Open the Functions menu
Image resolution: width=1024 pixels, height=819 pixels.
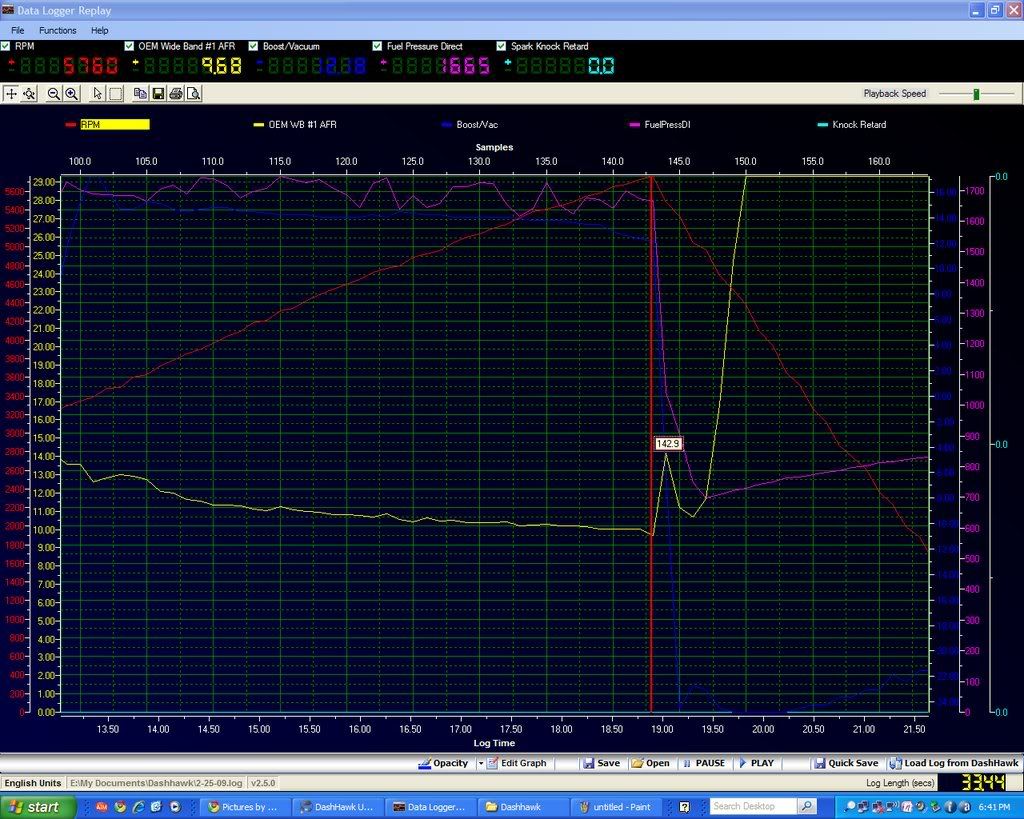pos(57,30)
